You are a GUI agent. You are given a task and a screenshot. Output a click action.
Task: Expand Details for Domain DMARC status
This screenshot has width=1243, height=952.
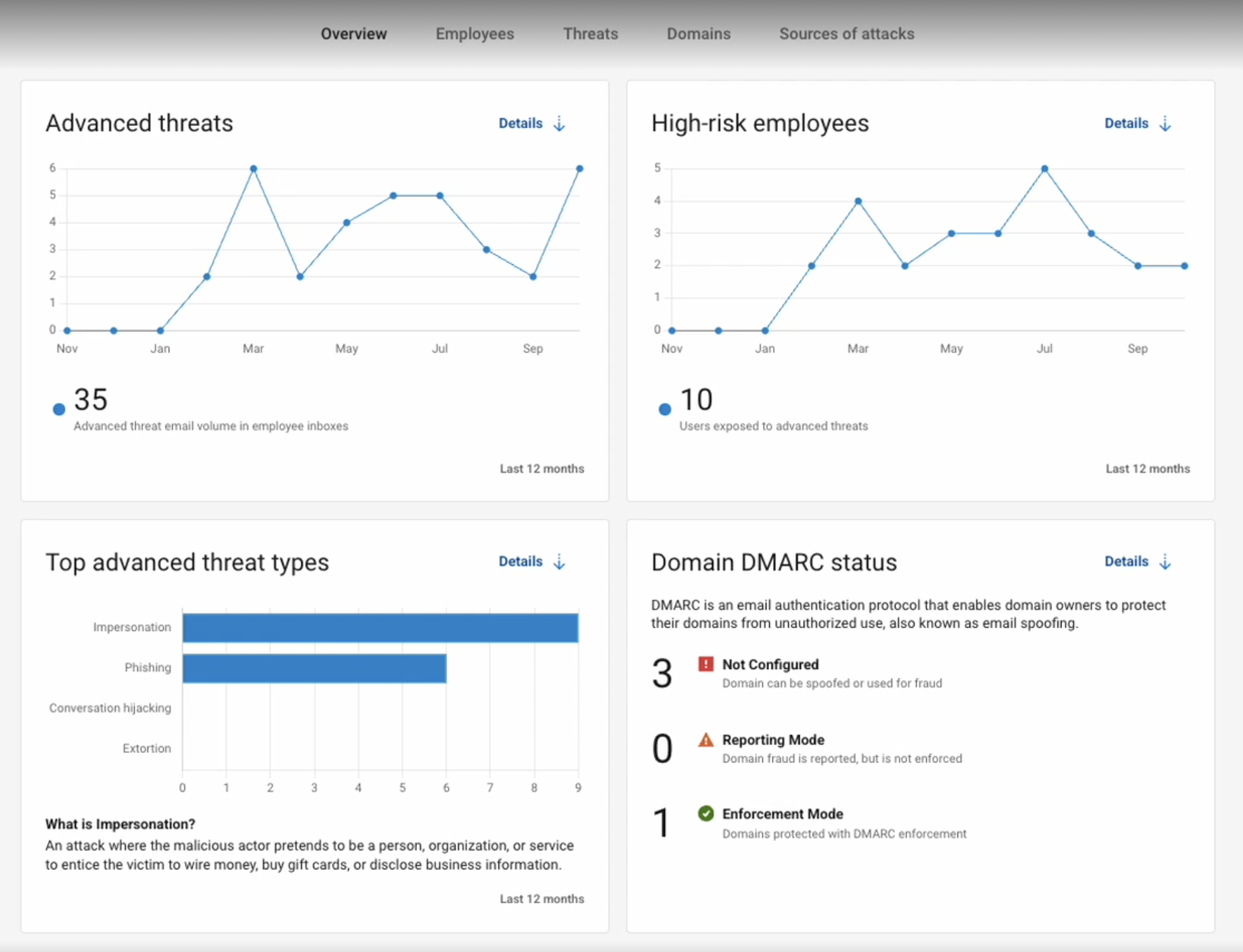[1126, 561]
